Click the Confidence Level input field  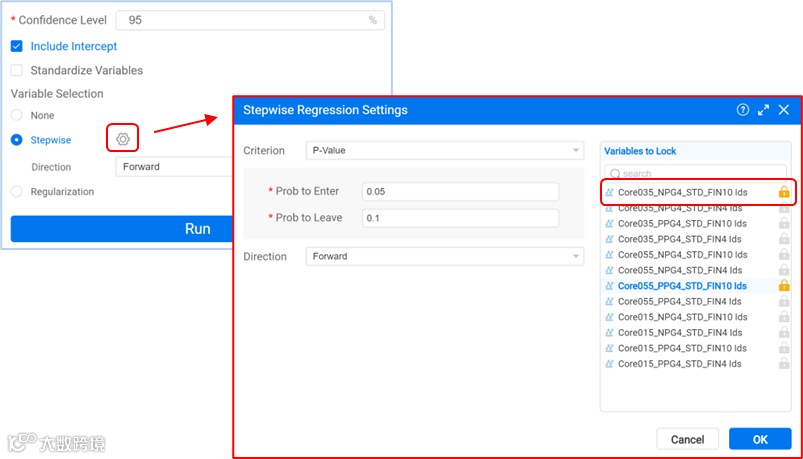(250, 20)
